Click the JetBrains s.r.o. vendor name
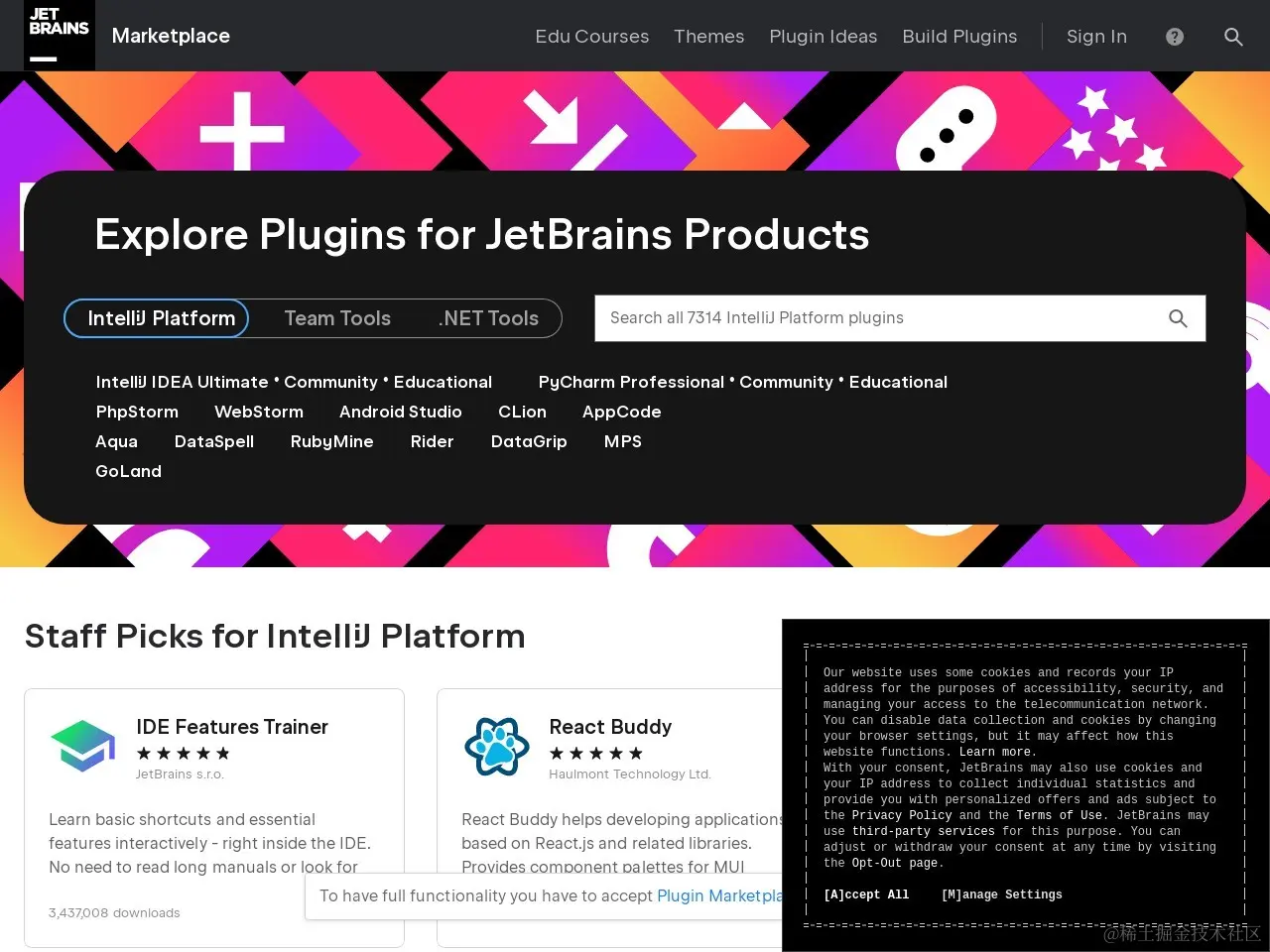Image resolution: width=1270 pixels, height=952 pixels. pos(180,774)
